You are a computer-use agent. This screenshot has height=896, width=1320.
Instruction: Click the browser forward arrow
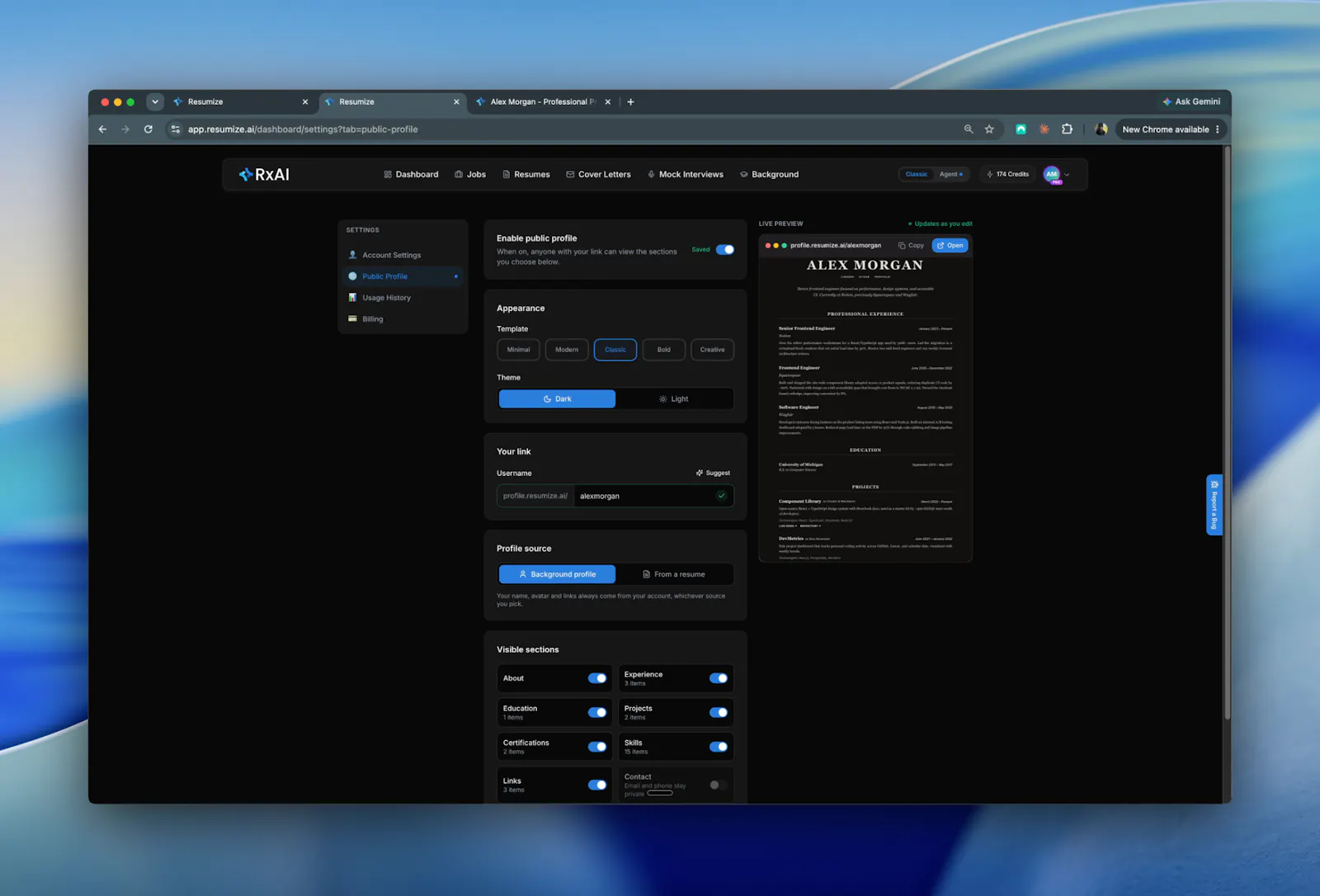(x=125, y=130)
